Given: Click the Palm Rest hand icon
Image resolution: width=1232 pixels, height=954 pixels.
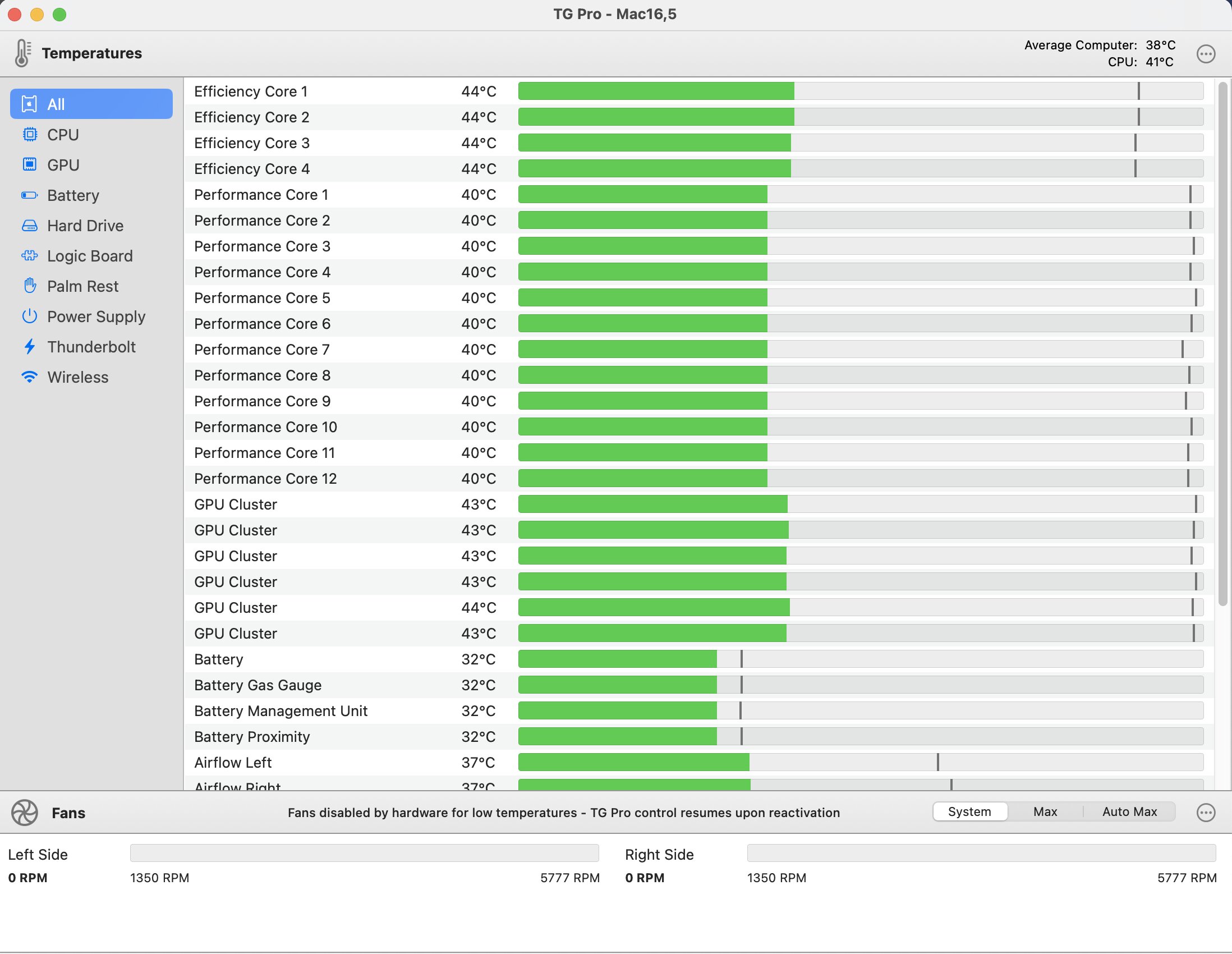Looking at the screenshot, I should (x=29, y=286).
